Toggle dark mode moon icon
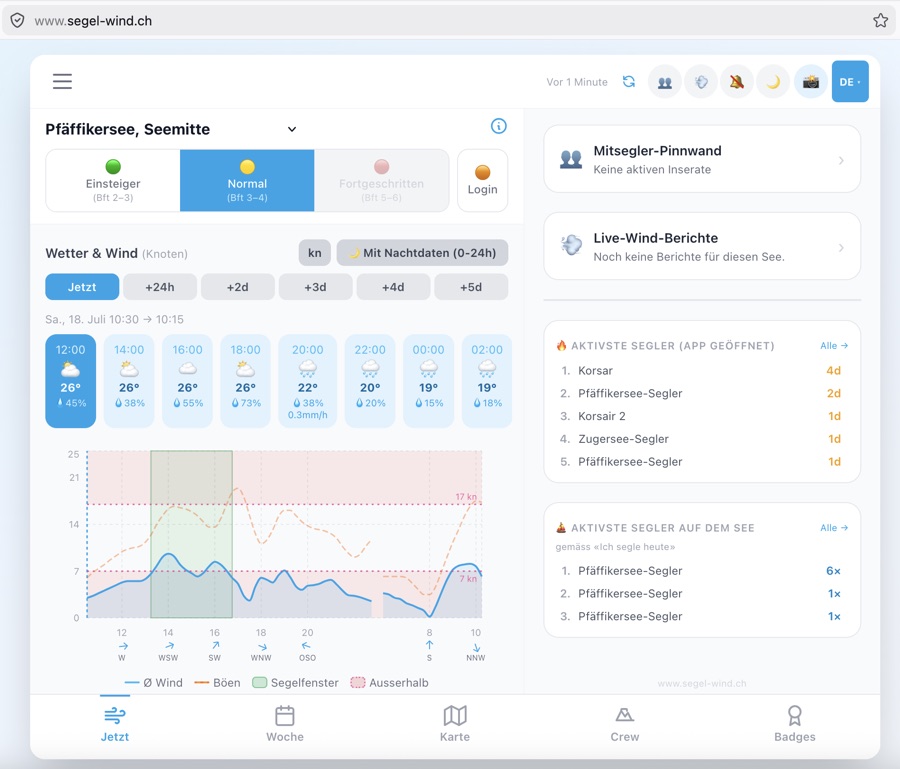Viewport: 900px width, 769px height. click(773, 82)
